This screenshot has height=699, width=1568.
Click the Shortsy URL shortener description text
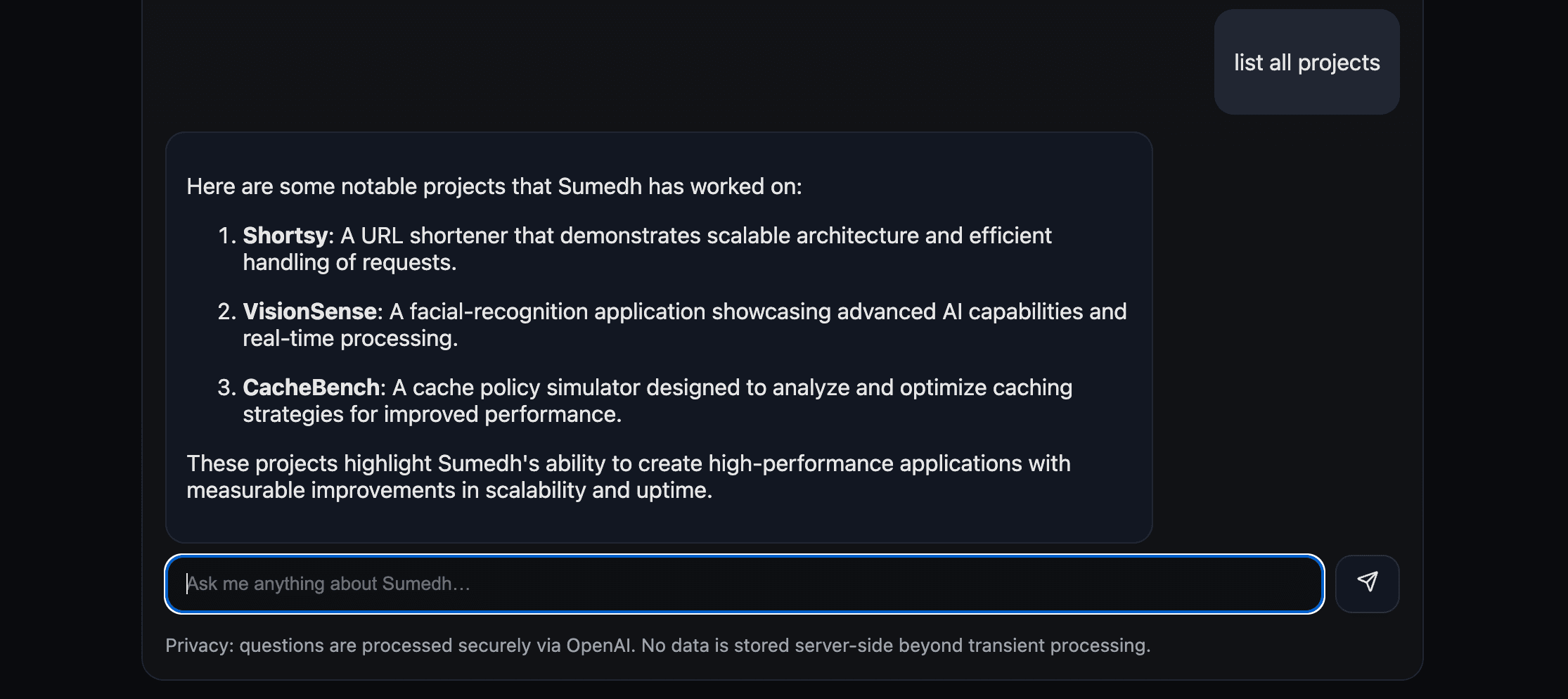696,236
